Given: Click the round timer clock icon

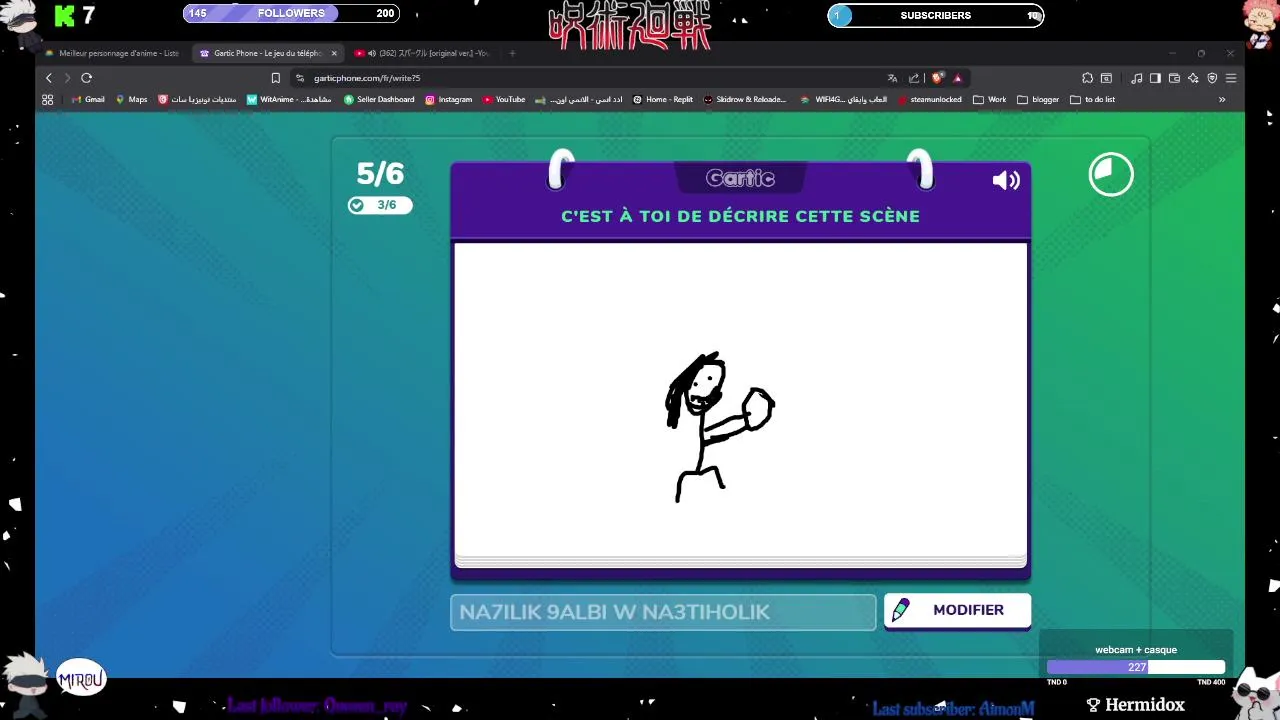Looking at the screenshot, I should pyautogui.click(x=1111, y=175).
